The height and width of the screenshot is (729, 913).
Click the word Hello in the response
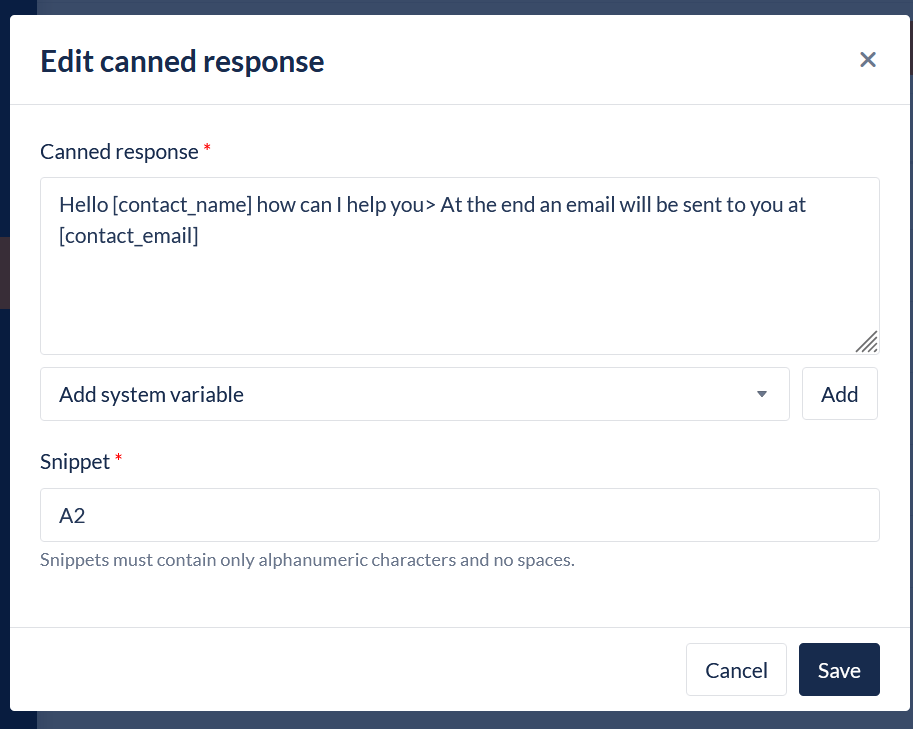pos(83,205)
